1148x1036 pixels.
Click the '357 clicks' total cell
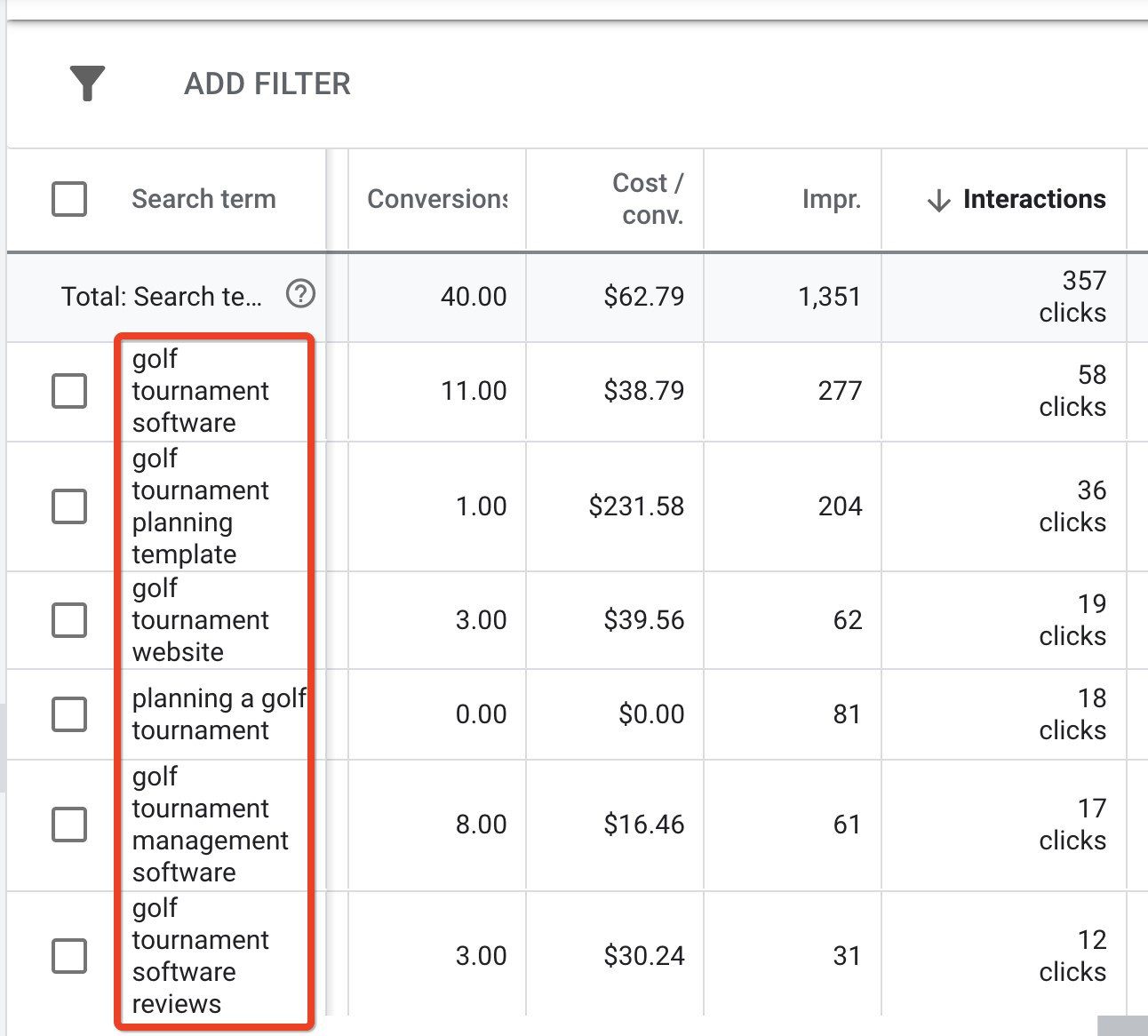point(1072,297)
